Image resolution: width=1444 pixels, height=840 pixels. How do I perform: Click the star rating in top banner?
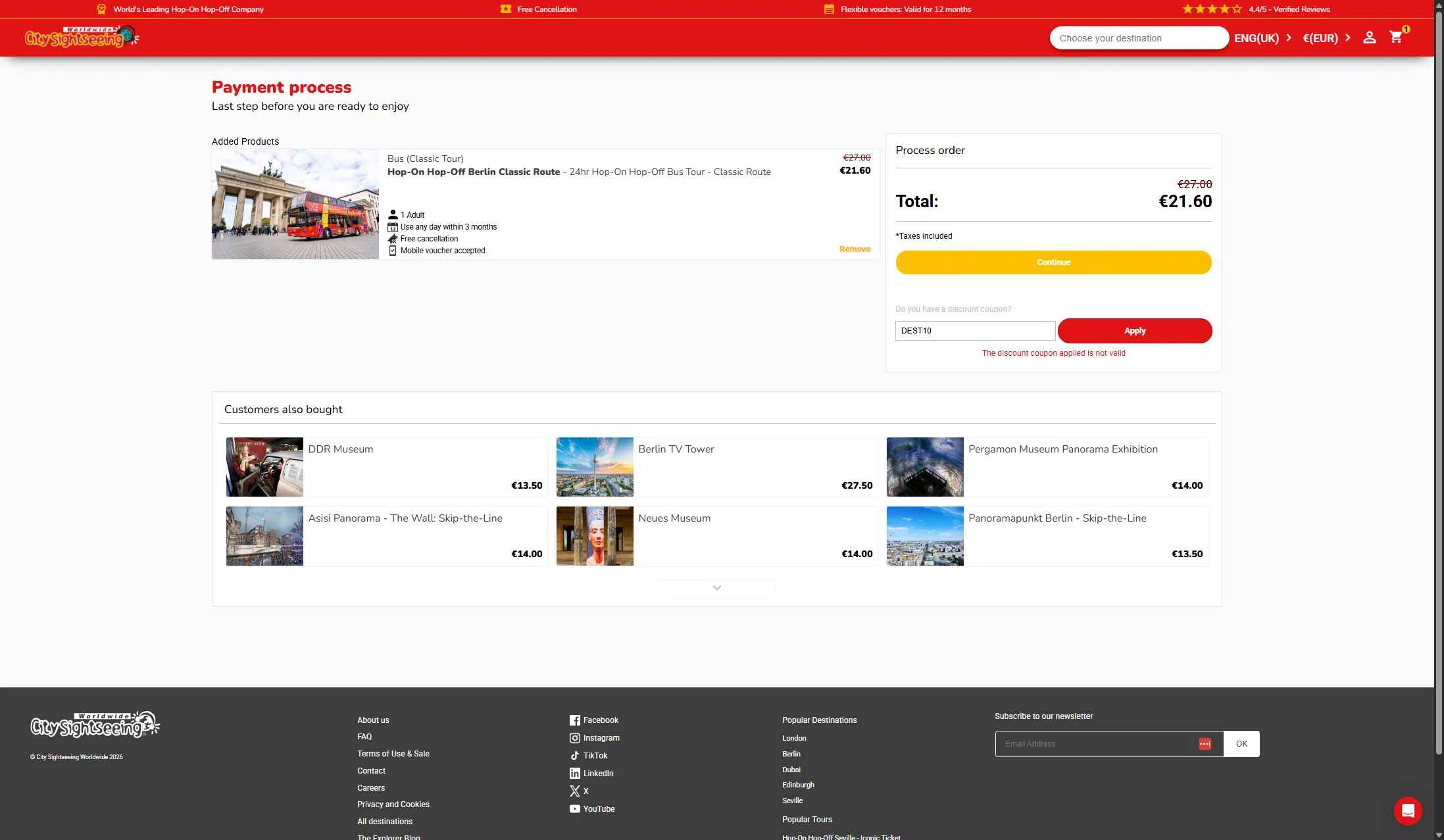coord(1212,9)
